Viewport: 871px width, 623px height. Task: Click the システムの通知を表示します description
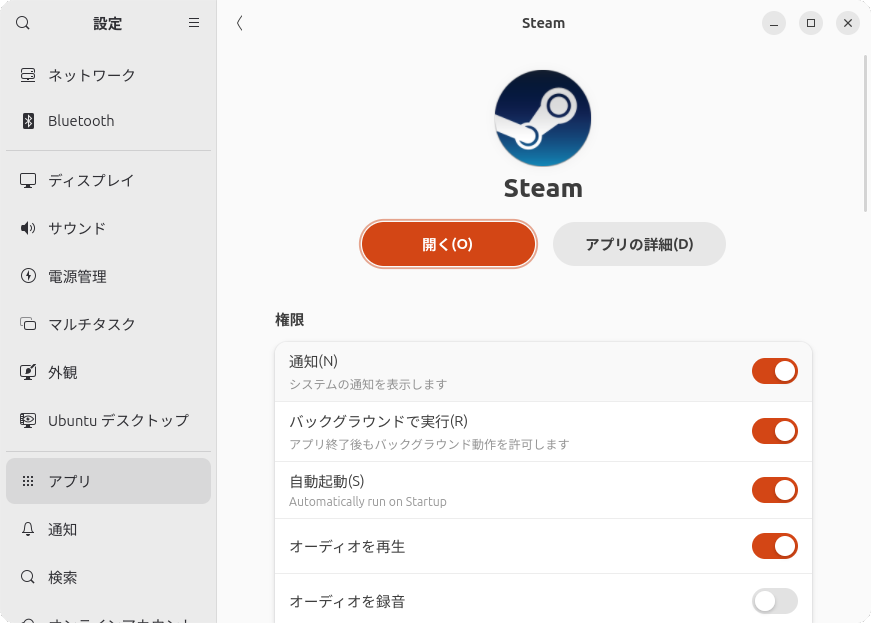point(368,384)
